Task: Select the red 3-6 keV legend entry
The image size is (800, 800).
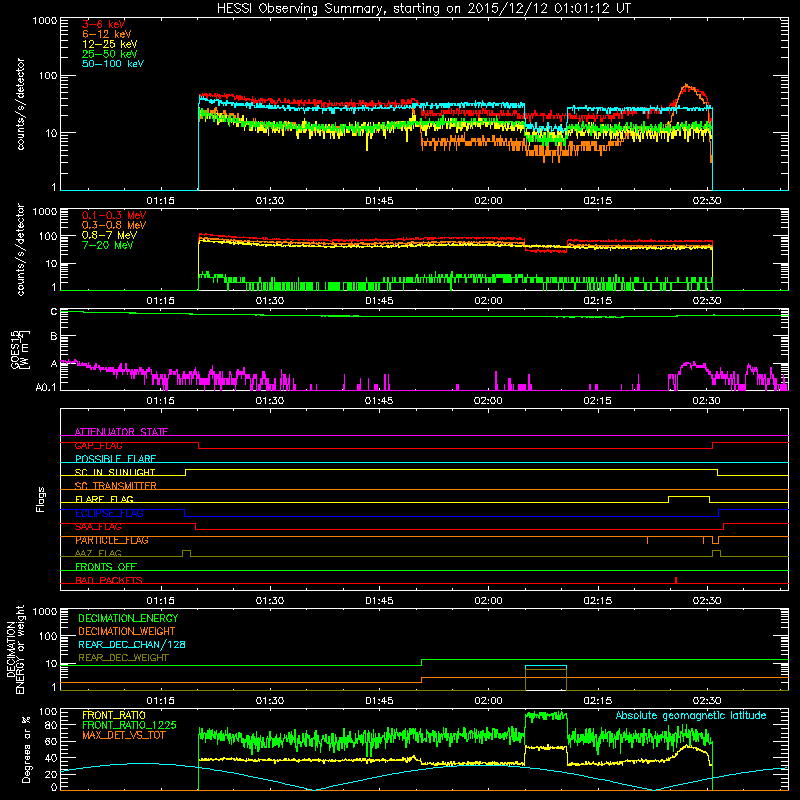Action: click(x=104, y=24)
